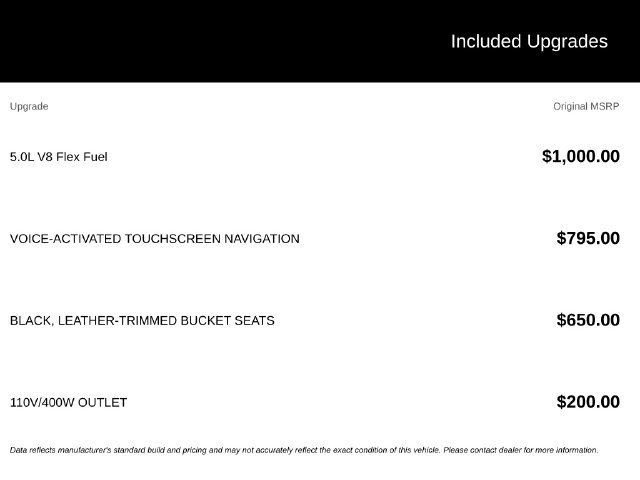Click the words BUCKET SEATS in third row
This screenshot has width=640, height=480.
coord(227,321)
